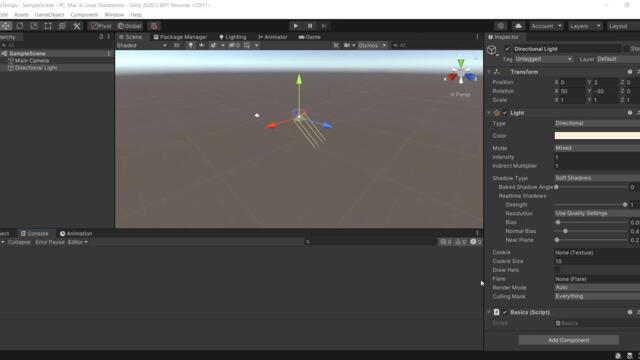640x360 pixels.
Task: Open Console panel options menu
Action: tap(477, 233)
